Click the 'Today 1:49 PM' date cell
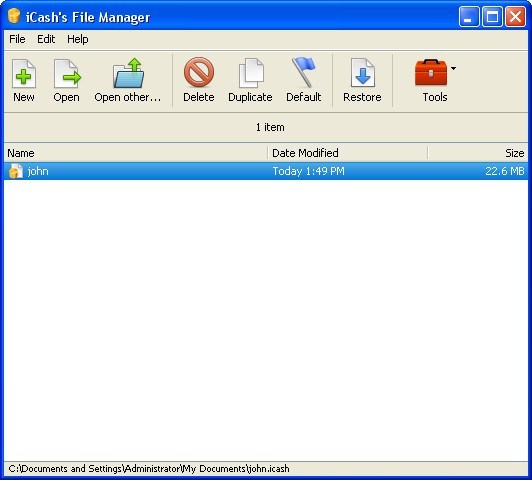532x480 pixels. pyautogui.click(x=308, y=171)
